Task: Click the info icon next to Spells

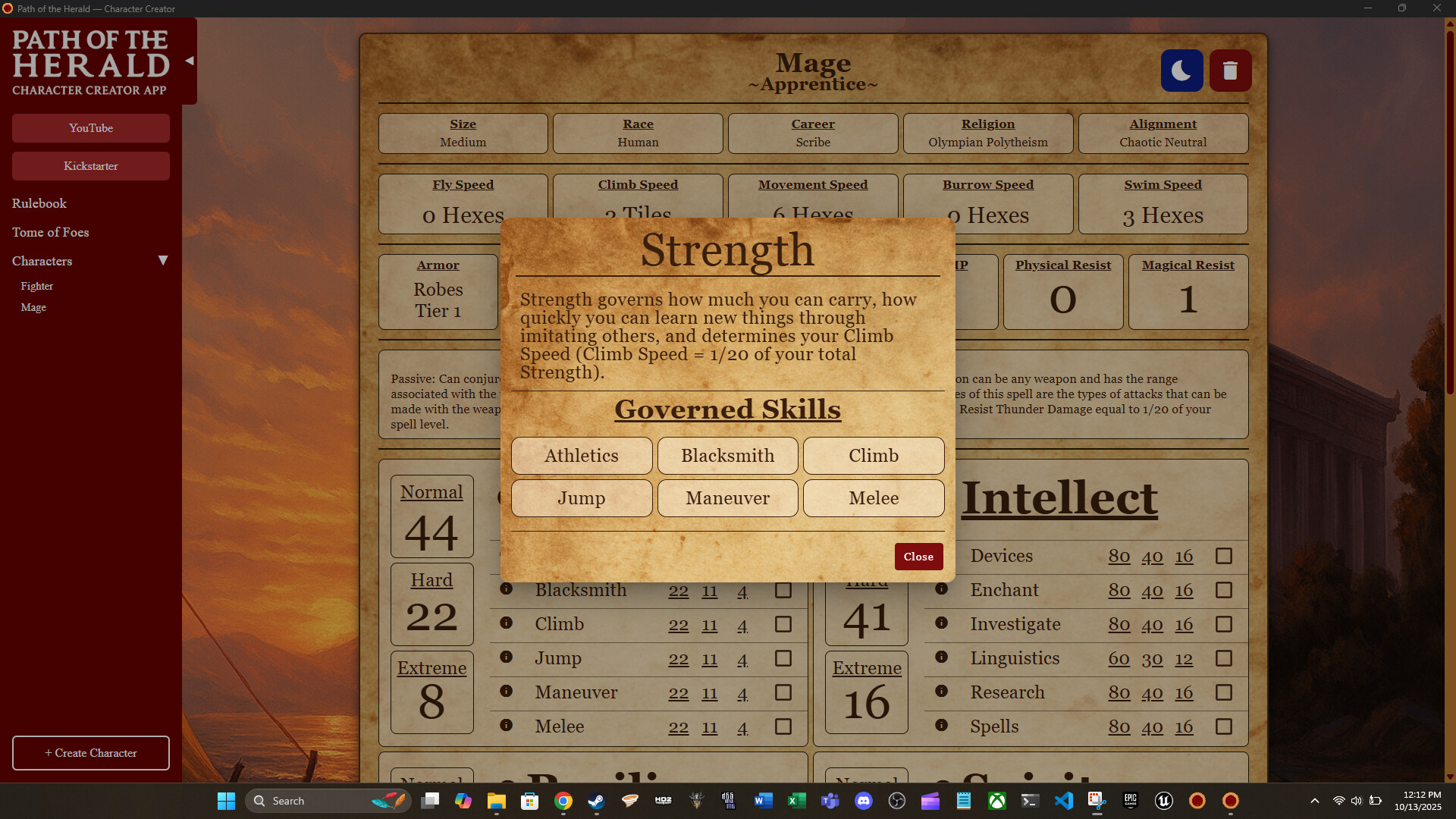Action: tap(942, 726)
